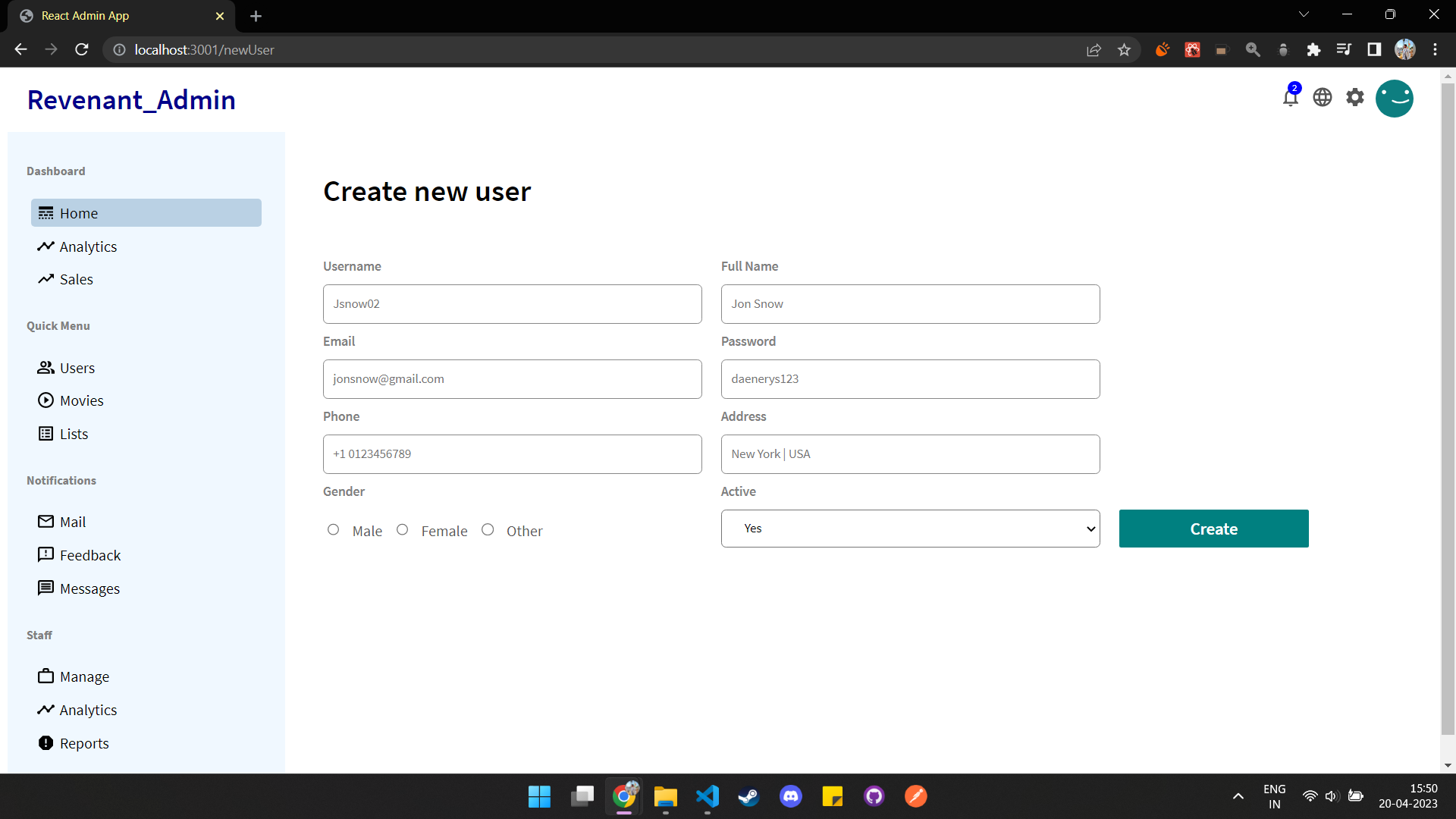The height and width of the screenshot is (819, 1456).
Task: Select Home from the Dashboard menu
Action: (x=146, y=213)
